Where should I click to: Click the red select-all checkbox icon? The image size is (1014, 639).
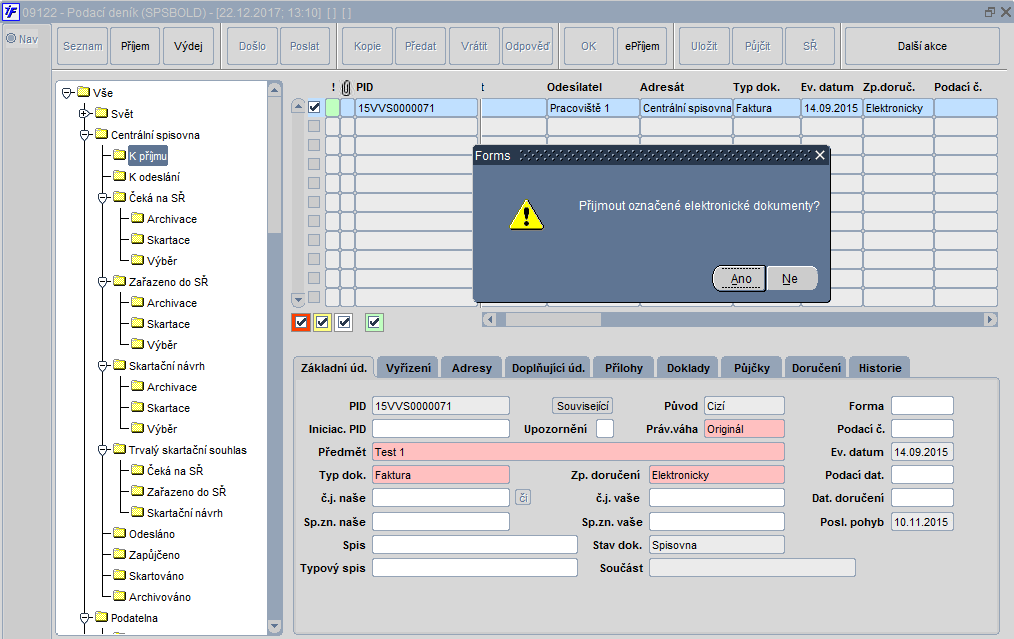tap(301, 322)
